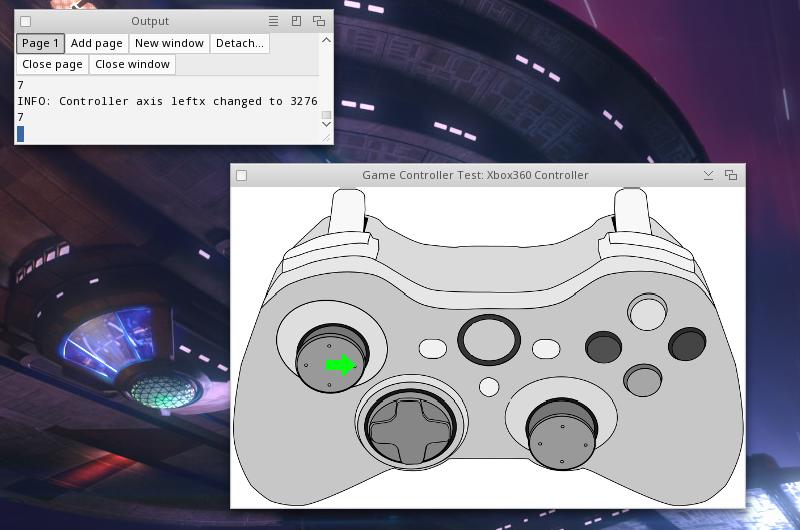
Task: Click the New window button
Action: point(169,43)
